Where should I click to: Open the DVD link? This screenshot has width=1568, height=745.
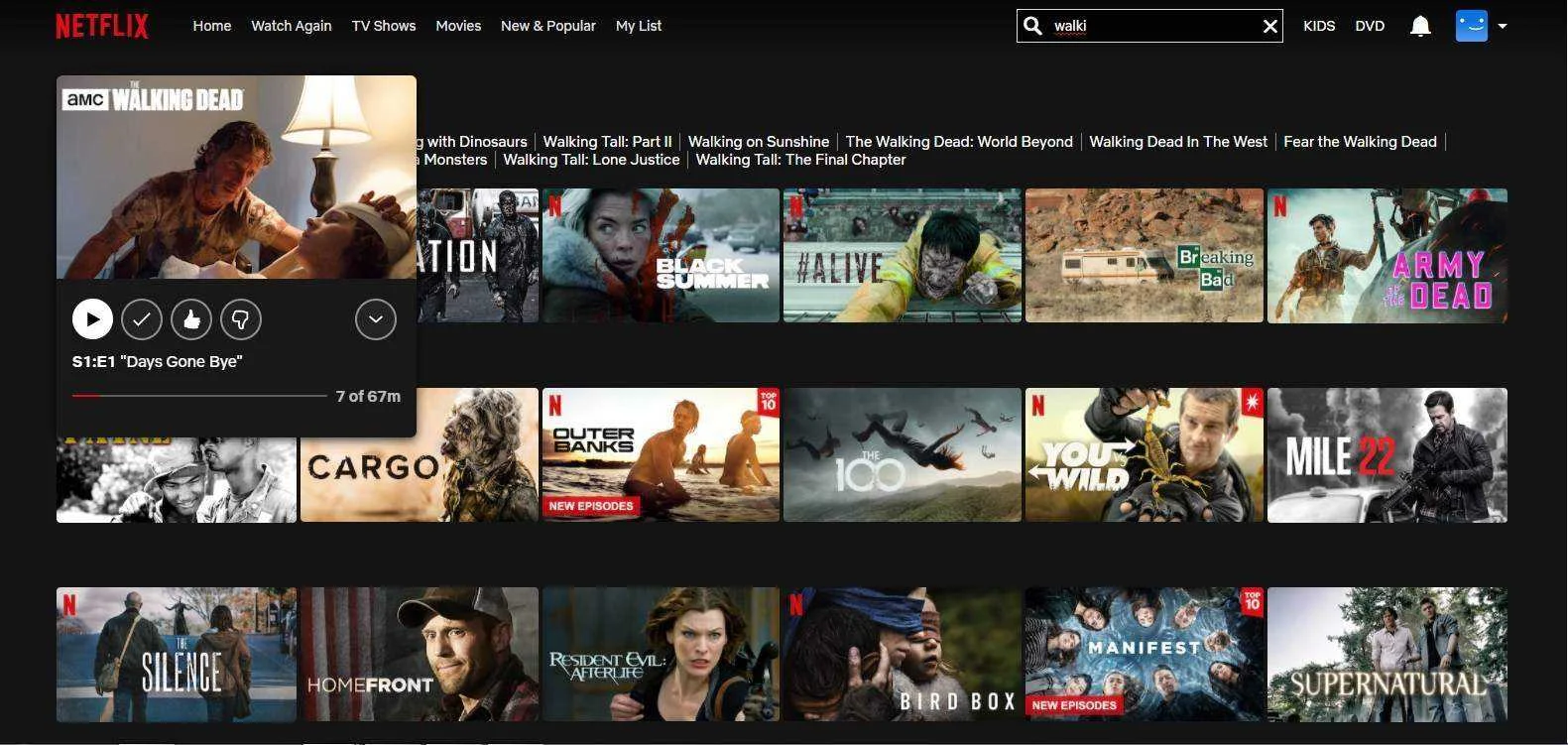point(1370,26)
